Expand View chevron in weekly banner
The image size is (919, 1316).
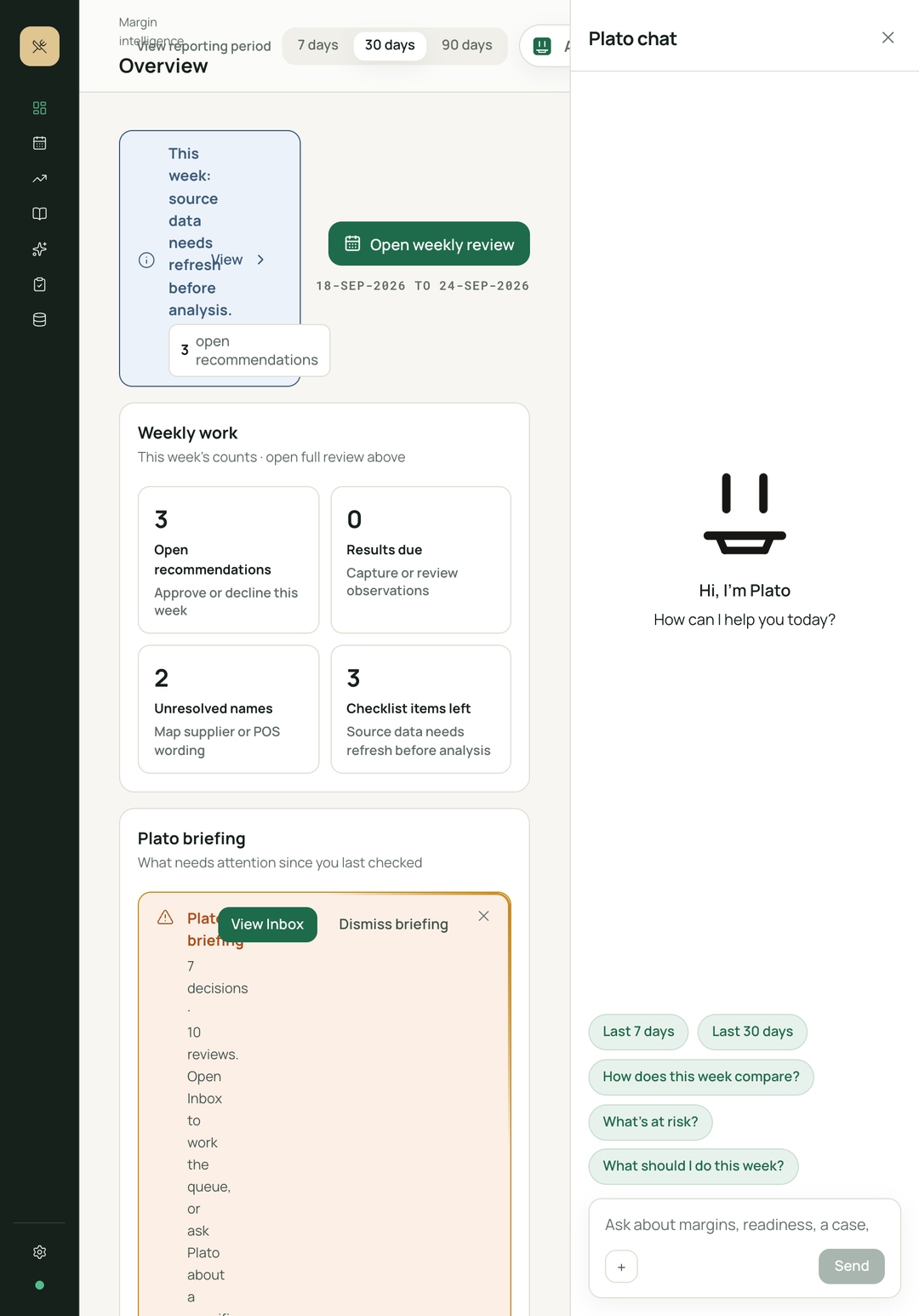pos(260,260)
